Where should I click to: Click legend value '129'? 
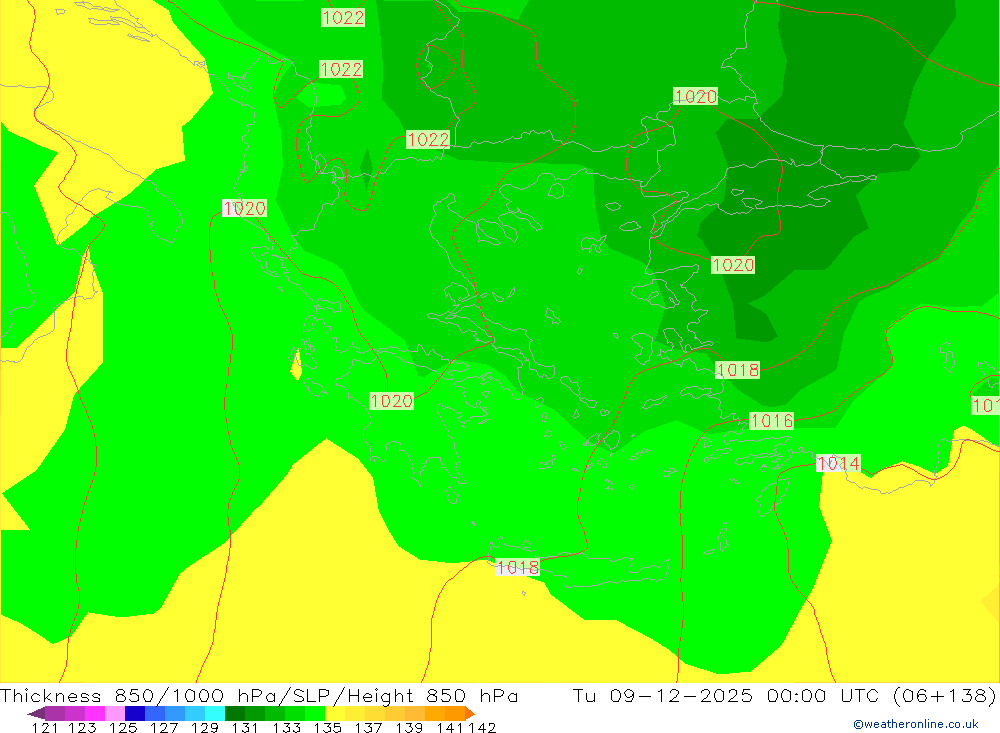click(x=205, y=728)
